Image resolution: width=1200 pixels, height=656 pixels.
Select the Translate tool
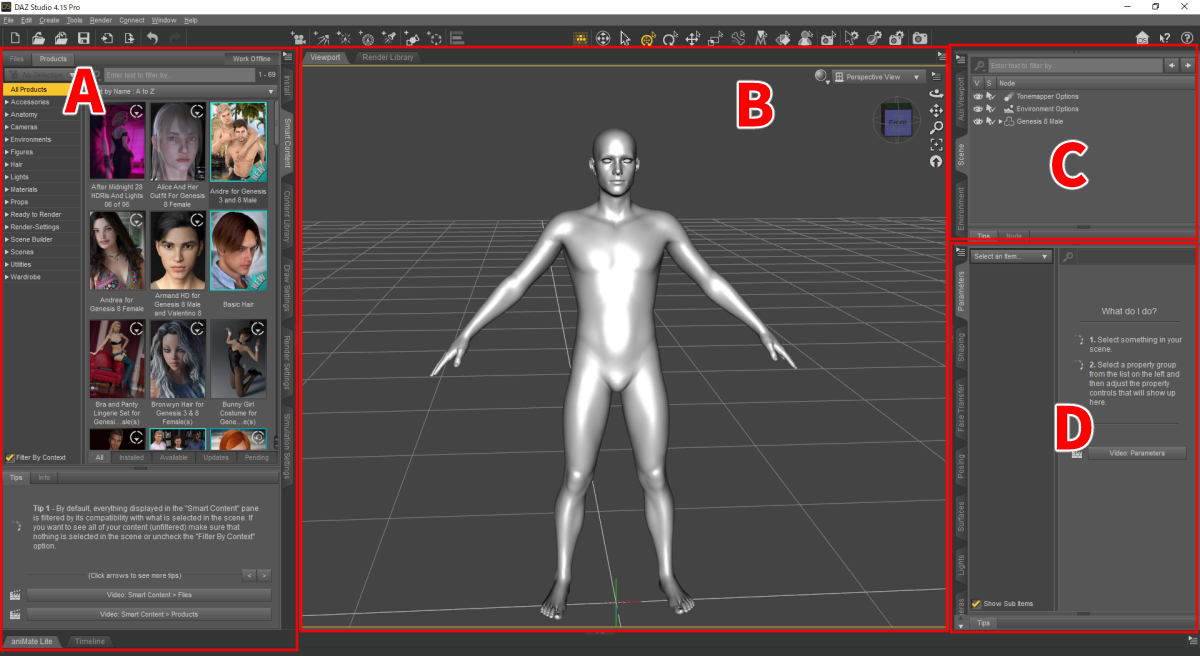[693, 38]
